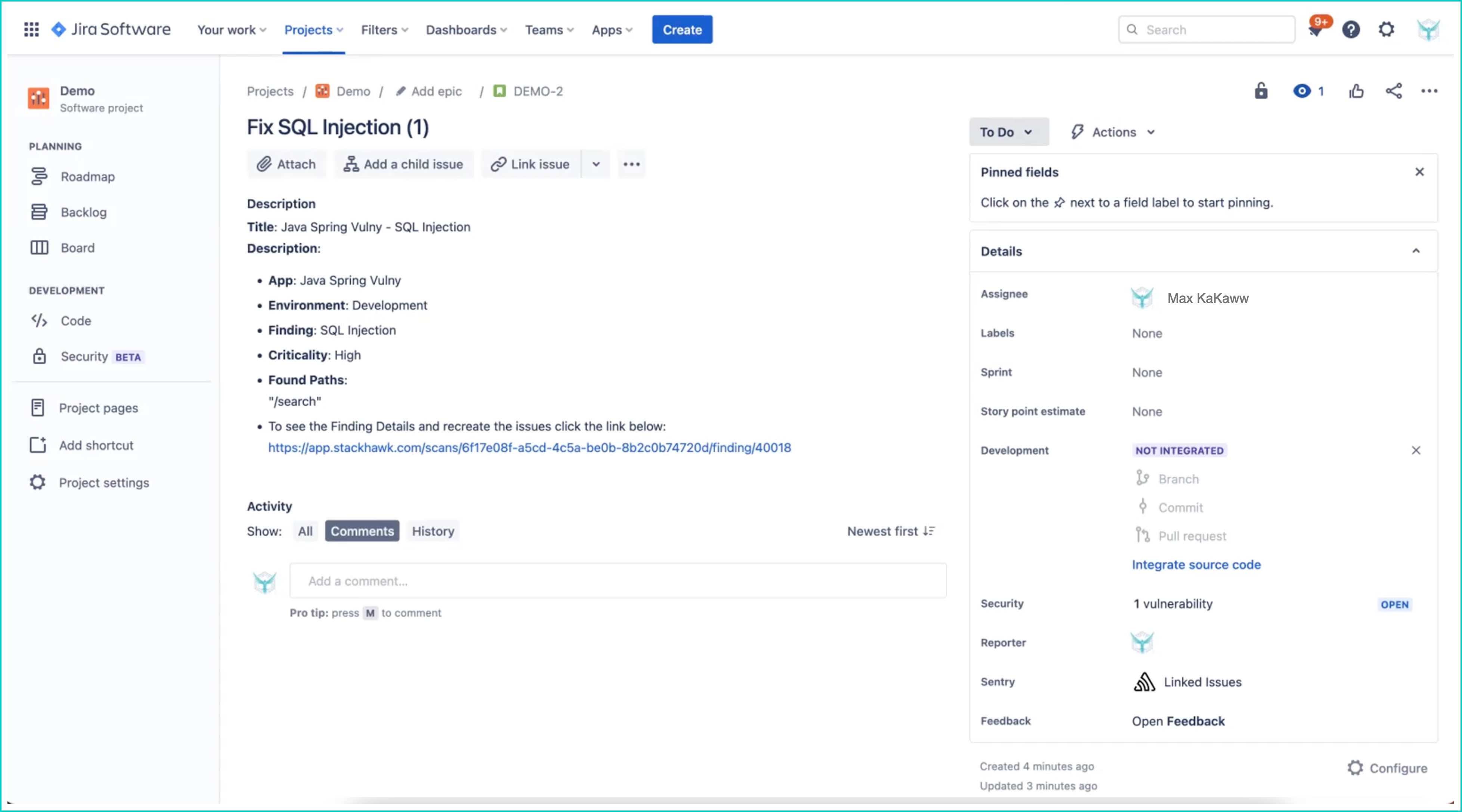This screenshot has height=812, width=1462.
Task: Edit Labels value None
Action: coord(1147,333)
